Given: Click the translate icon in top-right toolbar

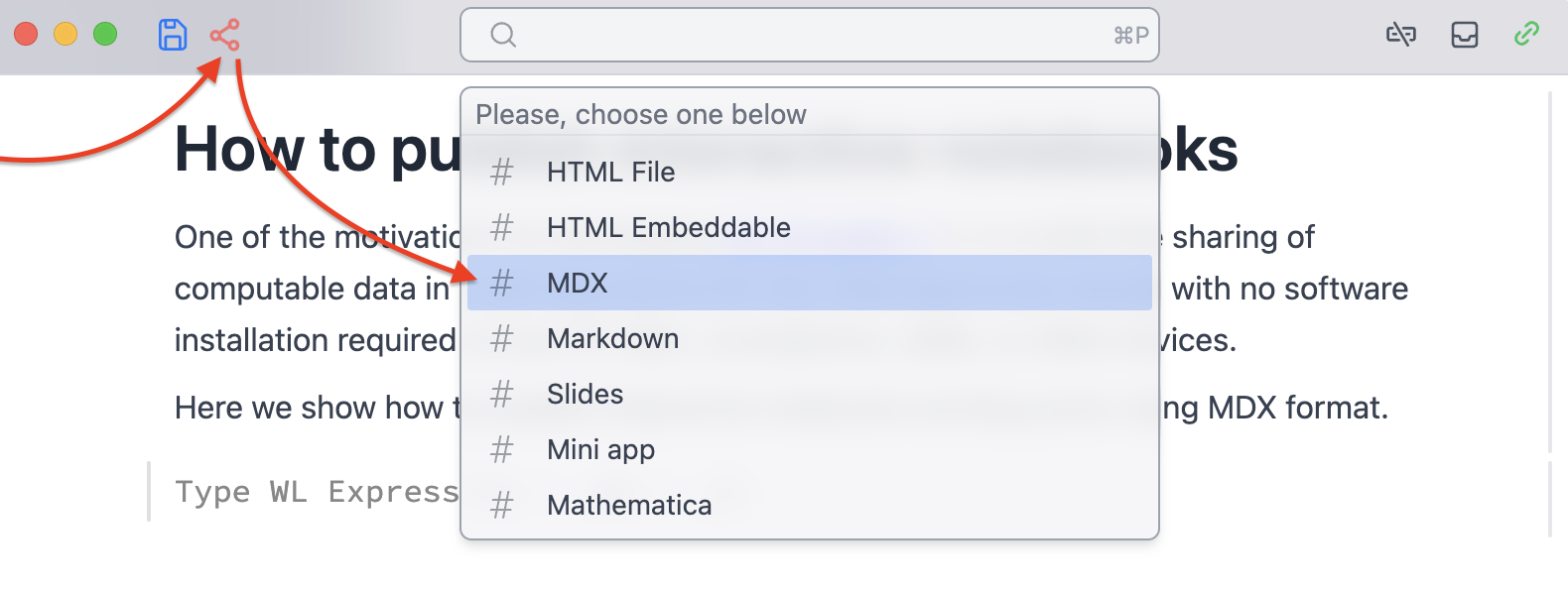Looking at the screenshot, I should point(1400,35).
